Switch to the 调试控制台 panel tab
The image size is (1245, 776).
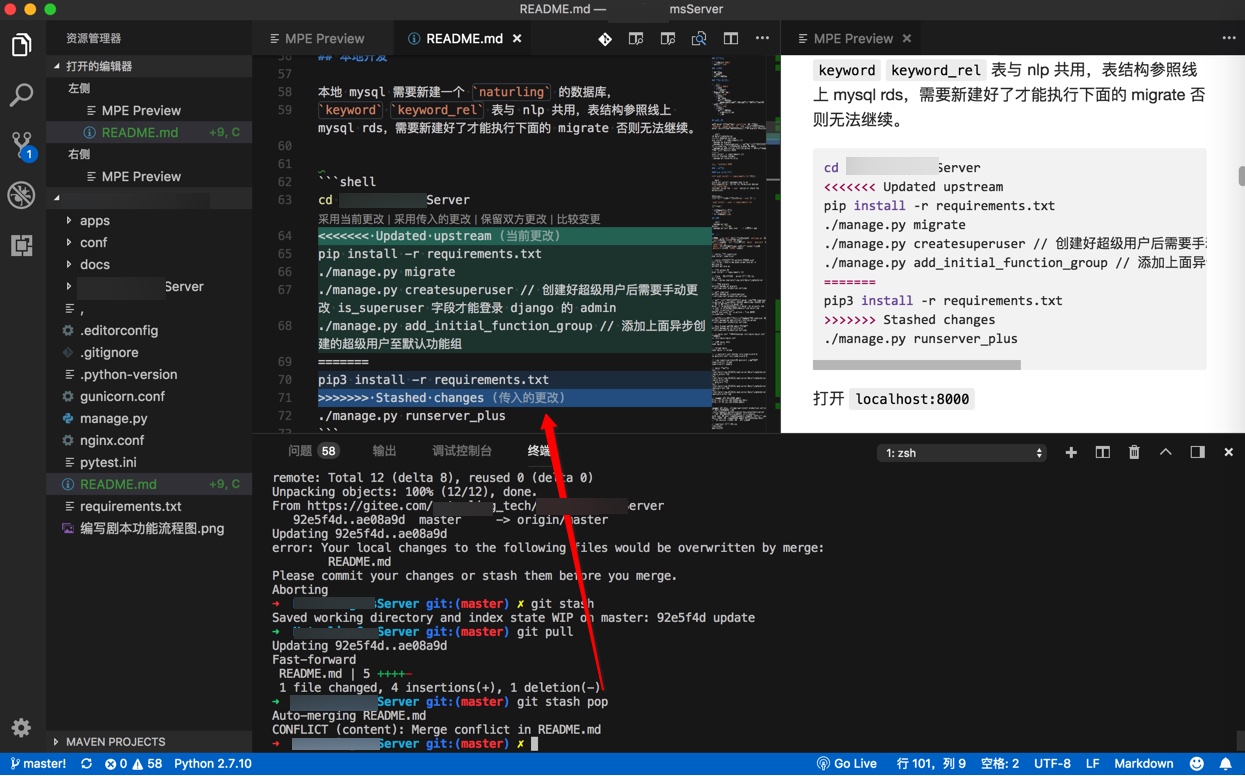pyautogui.click(x=462, y=451)
